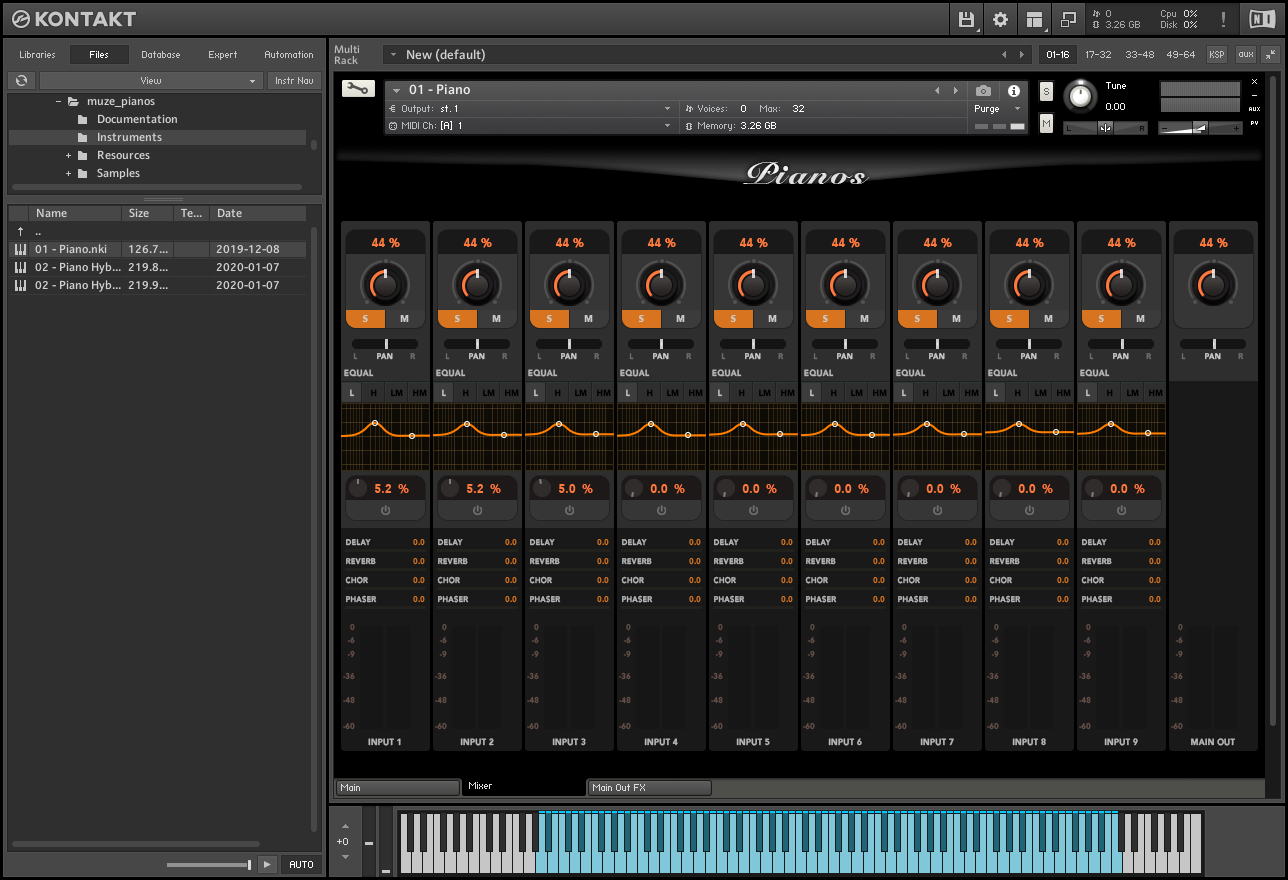Shift keyboard octave down with minus arrow
Viewport: 1288px width, 880px height.
(x=345, y=858)
